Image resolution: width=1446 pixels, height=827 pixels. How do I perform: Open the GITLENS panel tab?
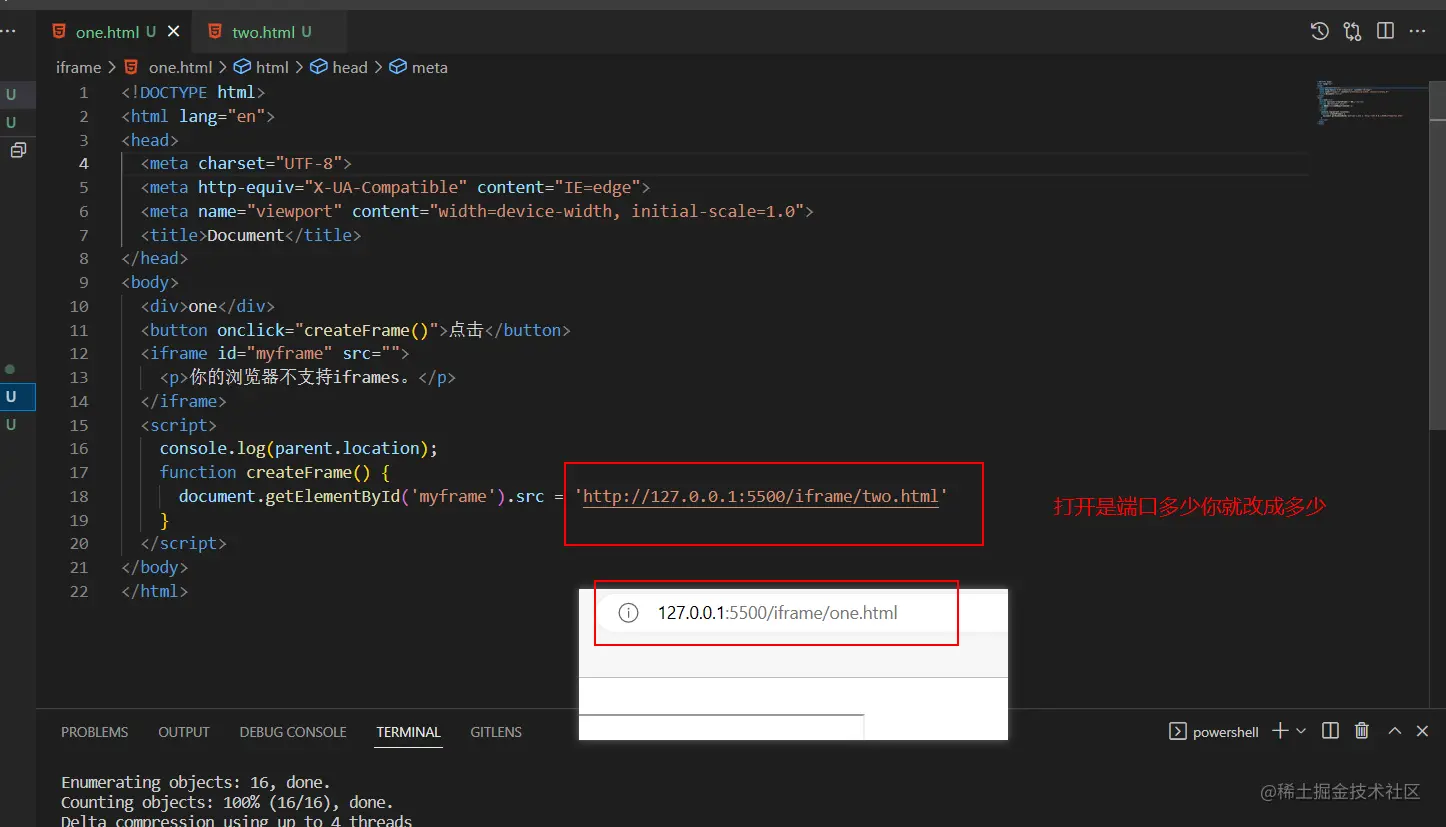click(x=496, y=732)
